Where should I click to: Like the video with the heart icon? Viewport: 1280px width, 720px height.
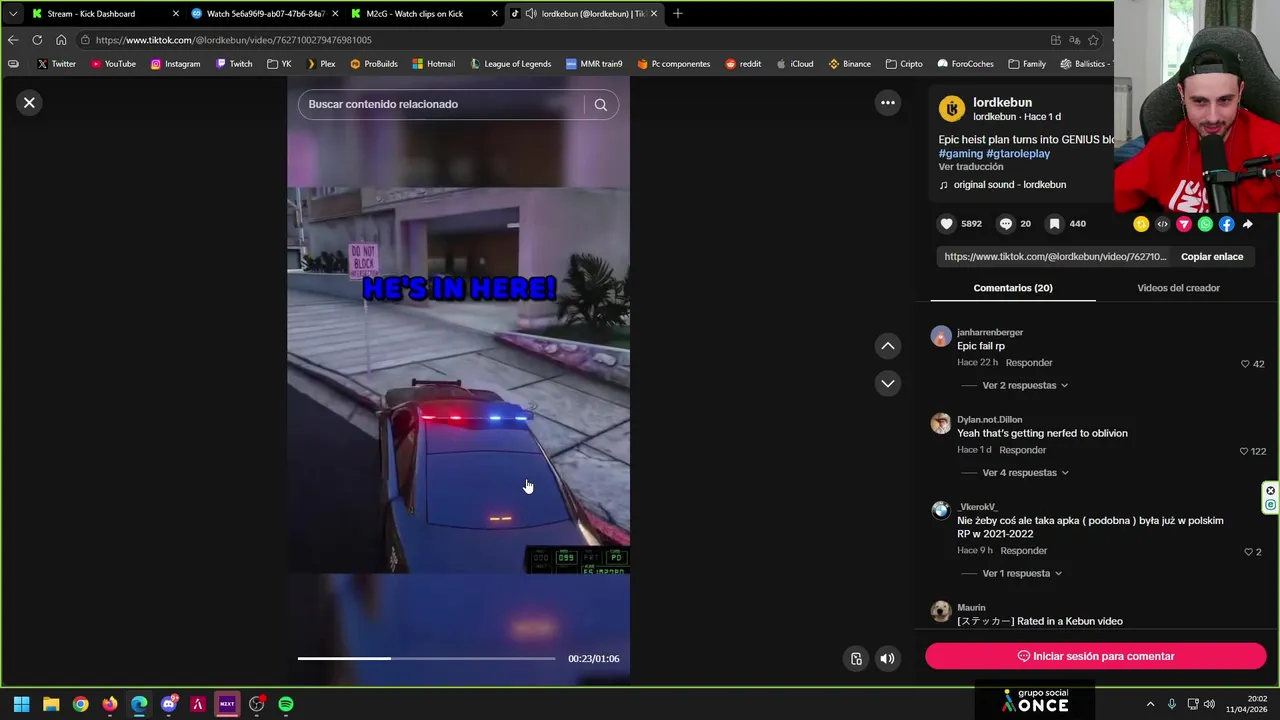click(x=946, y=224)
